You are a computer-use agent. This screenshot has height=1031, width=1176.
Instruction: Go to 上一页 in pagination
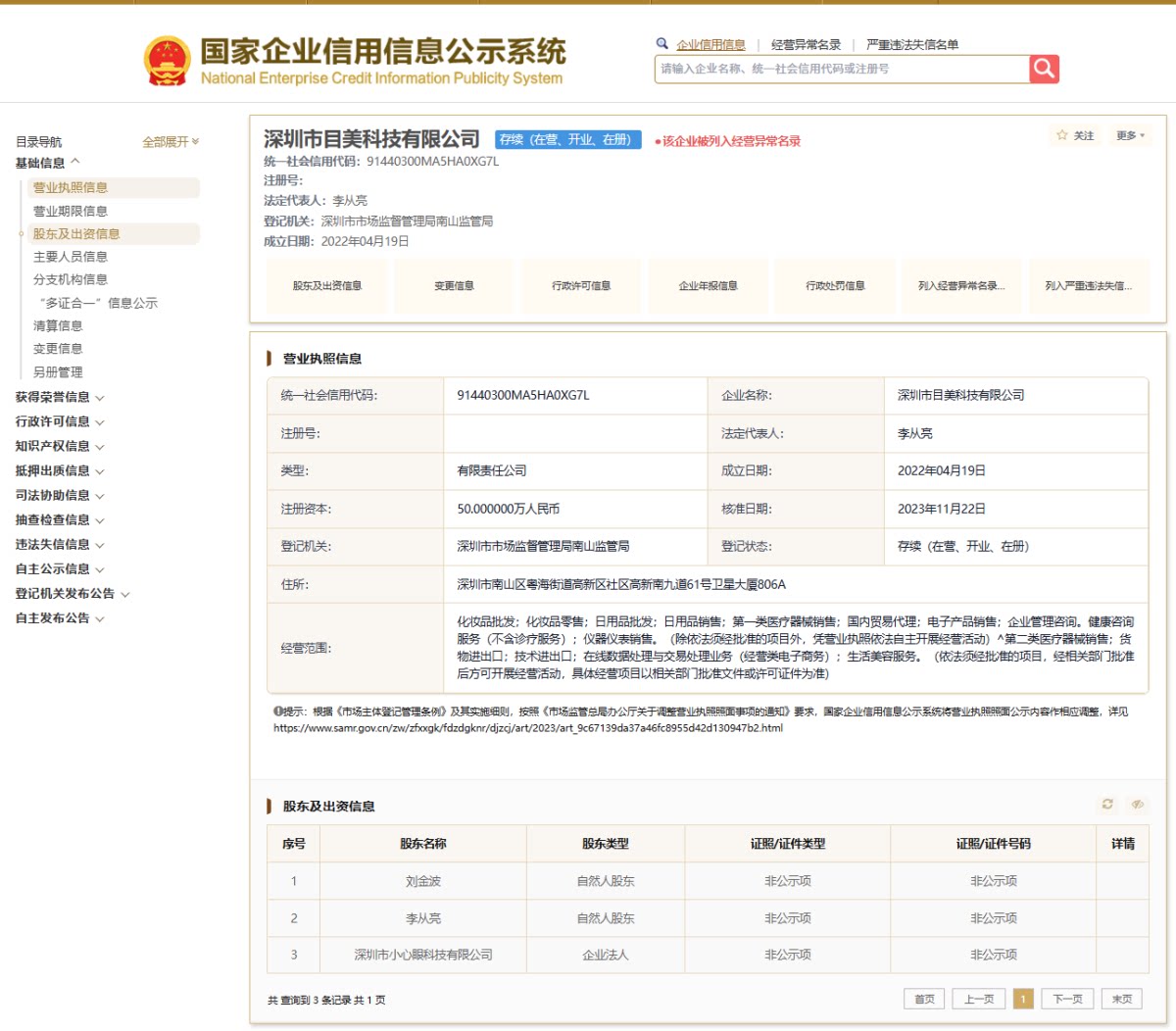(979, 999)
